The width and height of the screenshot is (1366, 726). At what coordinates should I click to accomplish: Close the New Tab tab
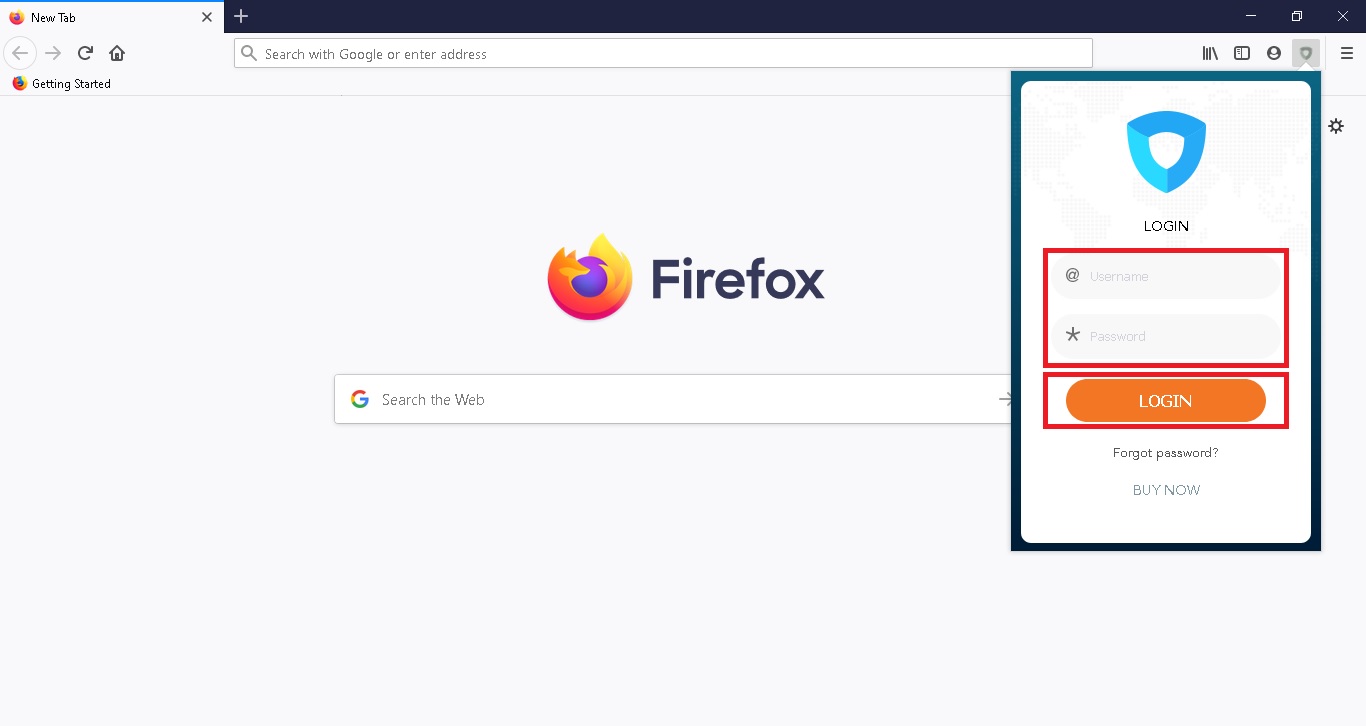click(207, 17)
